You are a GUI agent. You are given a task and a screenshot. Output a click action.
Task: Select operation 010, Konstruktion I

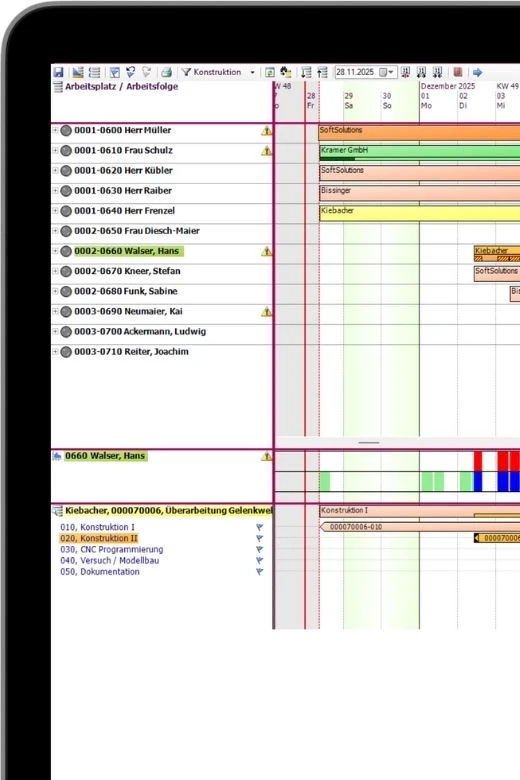pyautogui.click(x=98, y=527)
